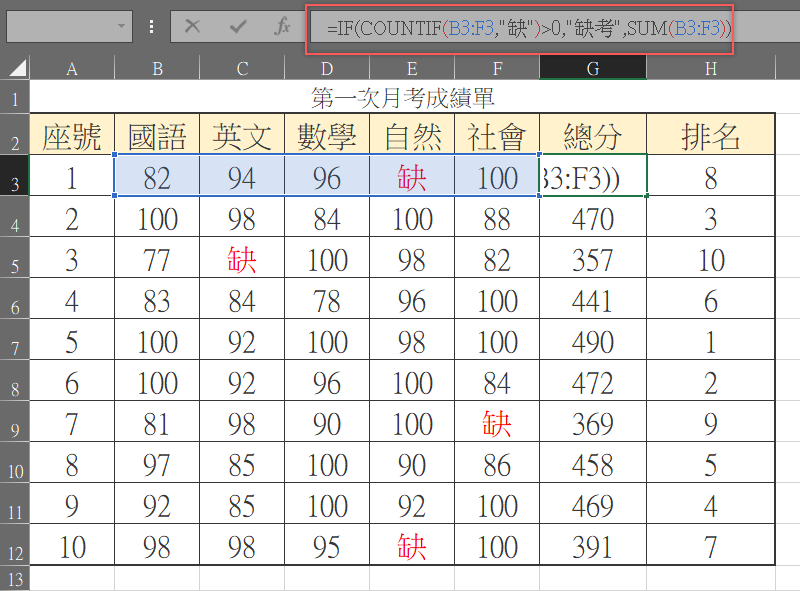Image resolution: width=800 pixels, height=591 pixels.
Task: Click the red 缺 cell in row 5
Action: (242, 260)
